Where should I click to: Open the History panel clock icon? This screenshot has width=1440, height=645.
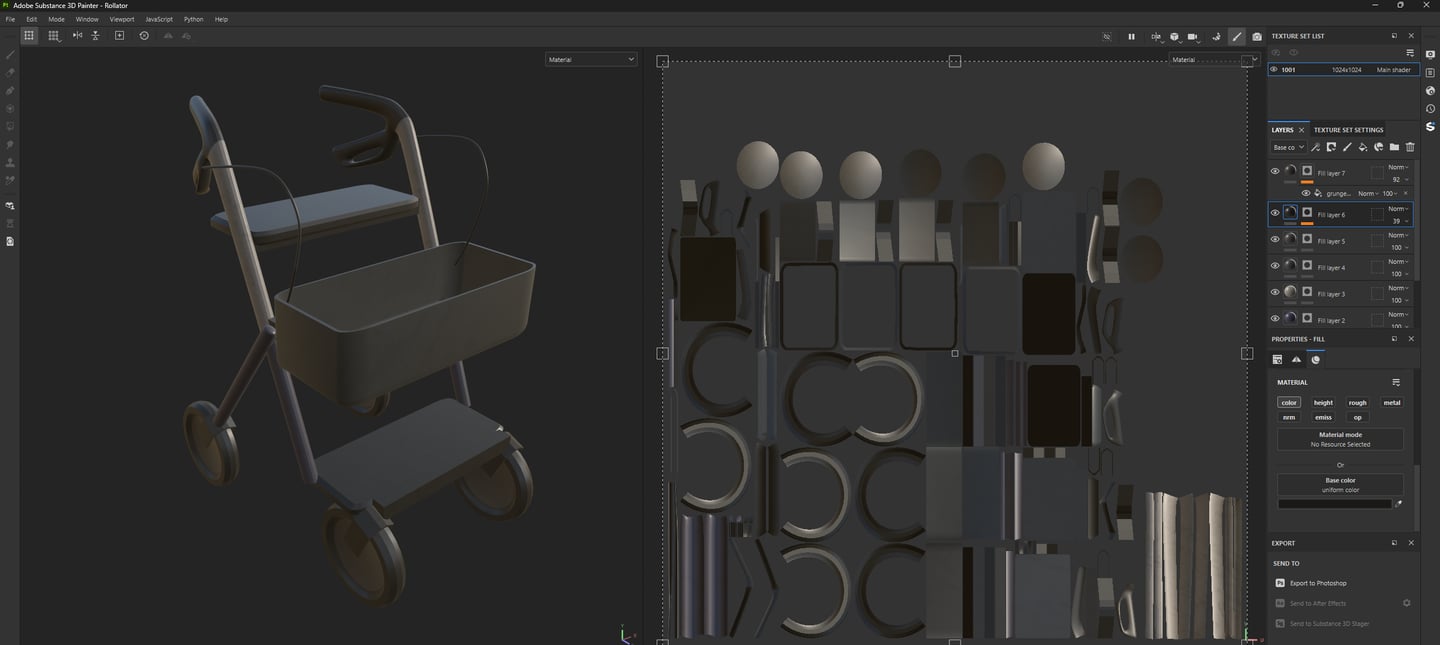click(1430, 108)
